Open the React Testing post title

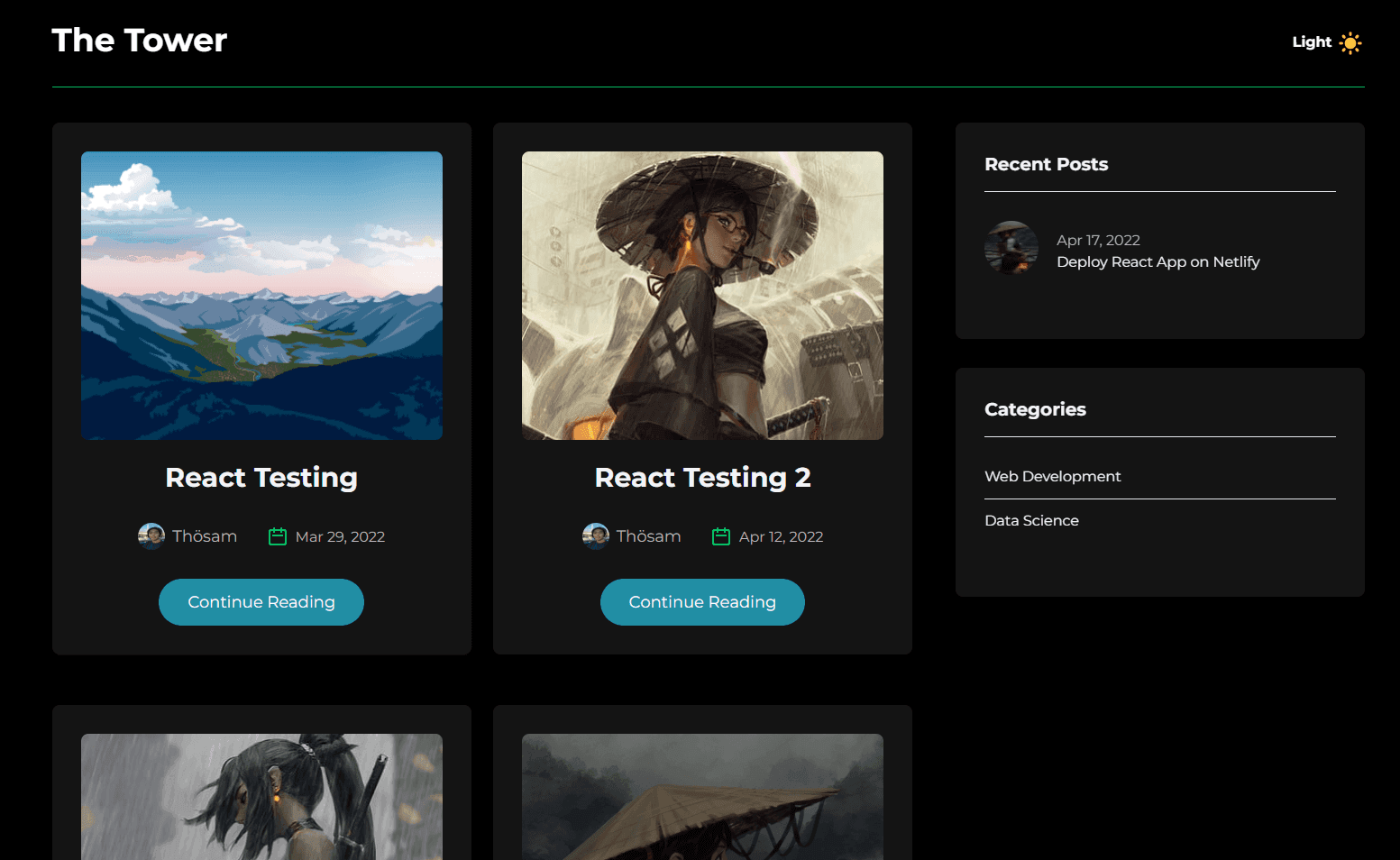pyautogui.click(x=261, y=477)
